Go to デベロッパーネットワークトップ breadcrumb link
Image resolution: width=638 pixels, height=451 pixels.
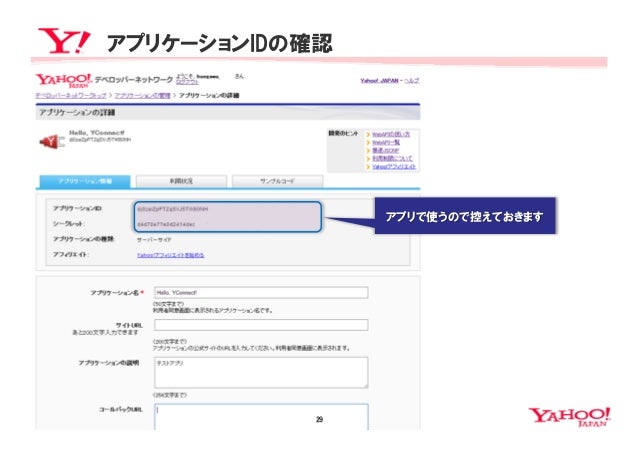71,95
